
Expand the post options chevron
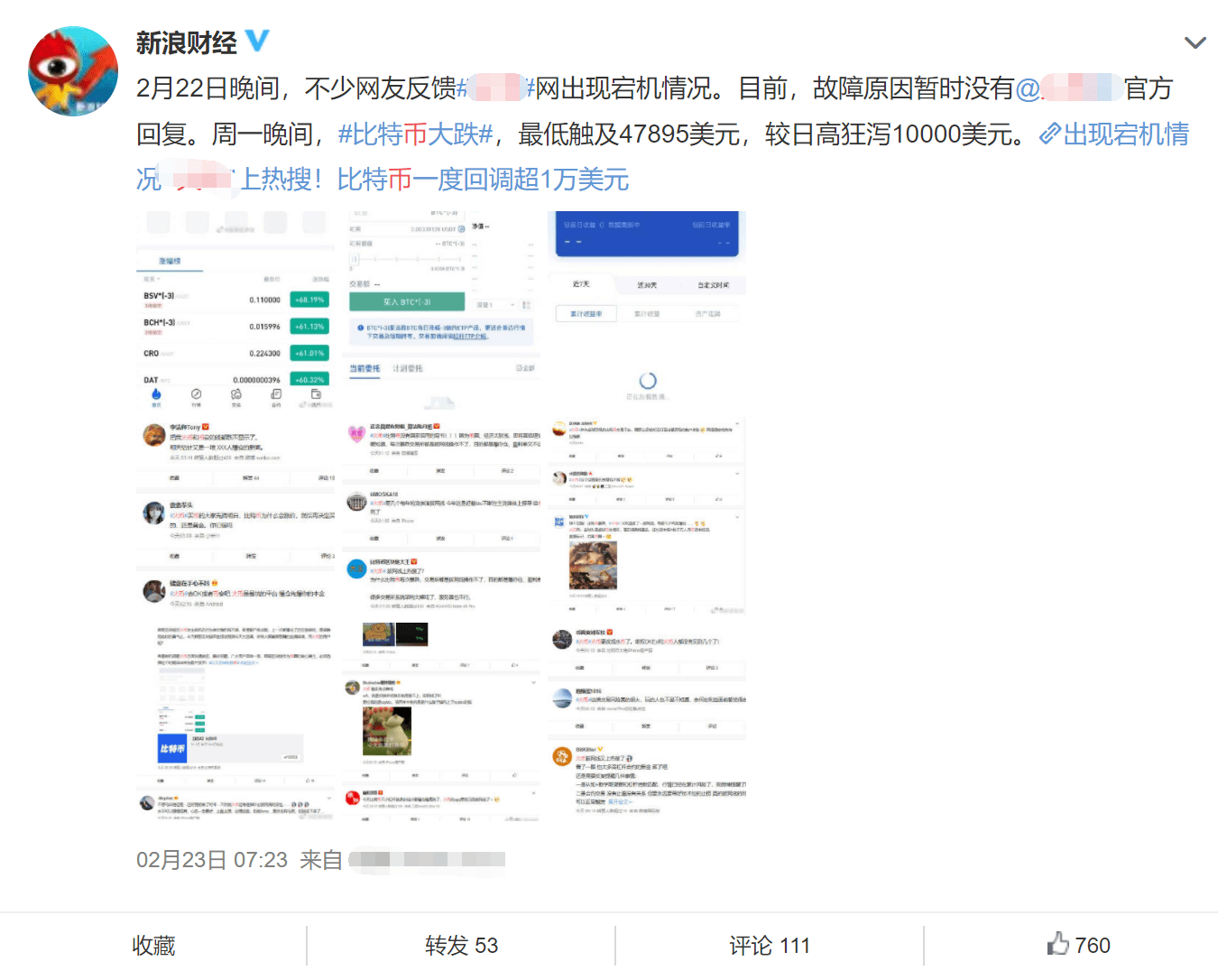(1195, 42)
